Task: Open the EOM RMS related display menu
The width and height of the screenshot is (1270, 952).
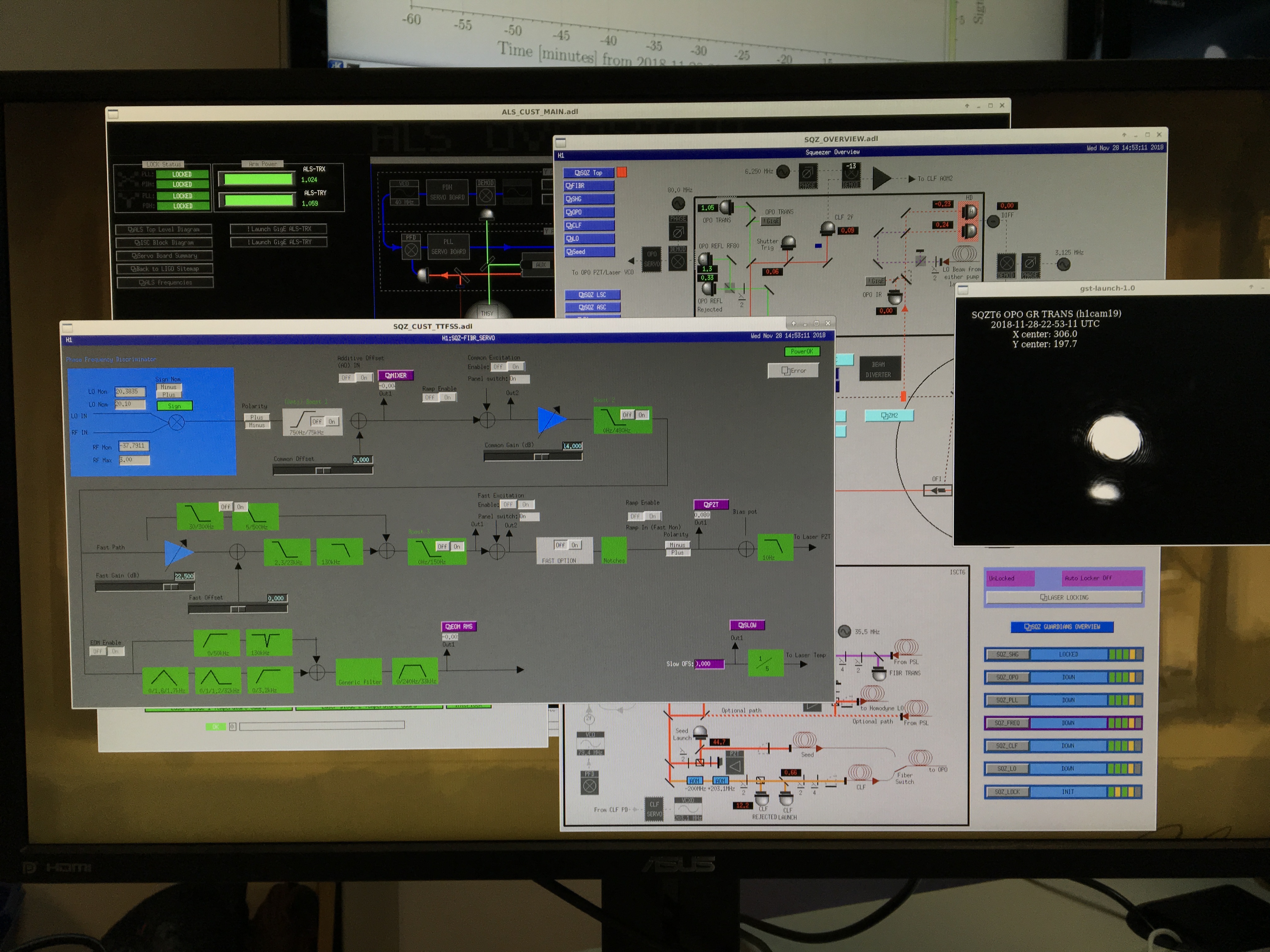Action: click(x=459, y=626)
